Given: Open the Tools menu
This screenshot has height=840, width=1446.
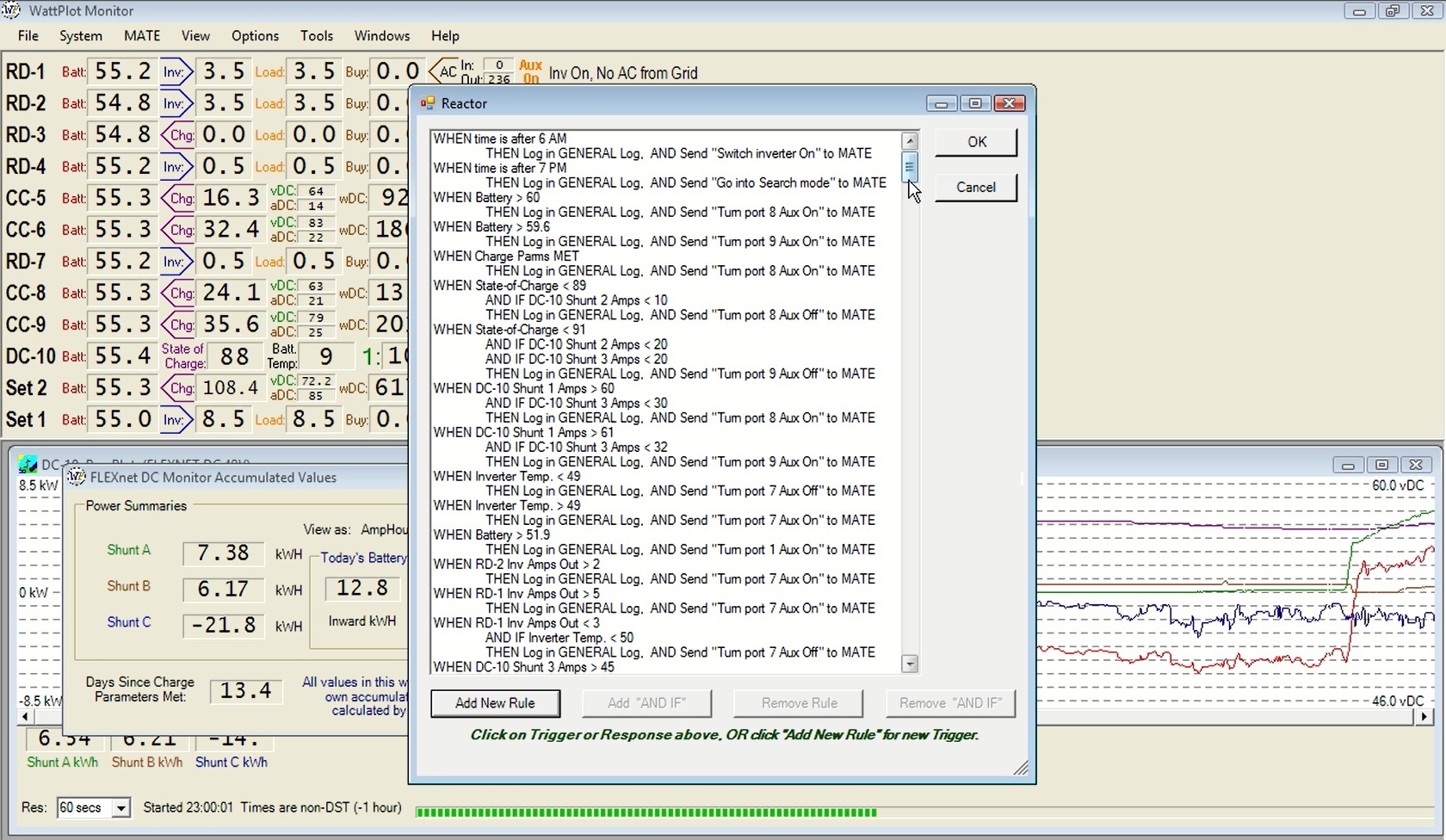Looking at the screenshot, I should coord(317,35).
